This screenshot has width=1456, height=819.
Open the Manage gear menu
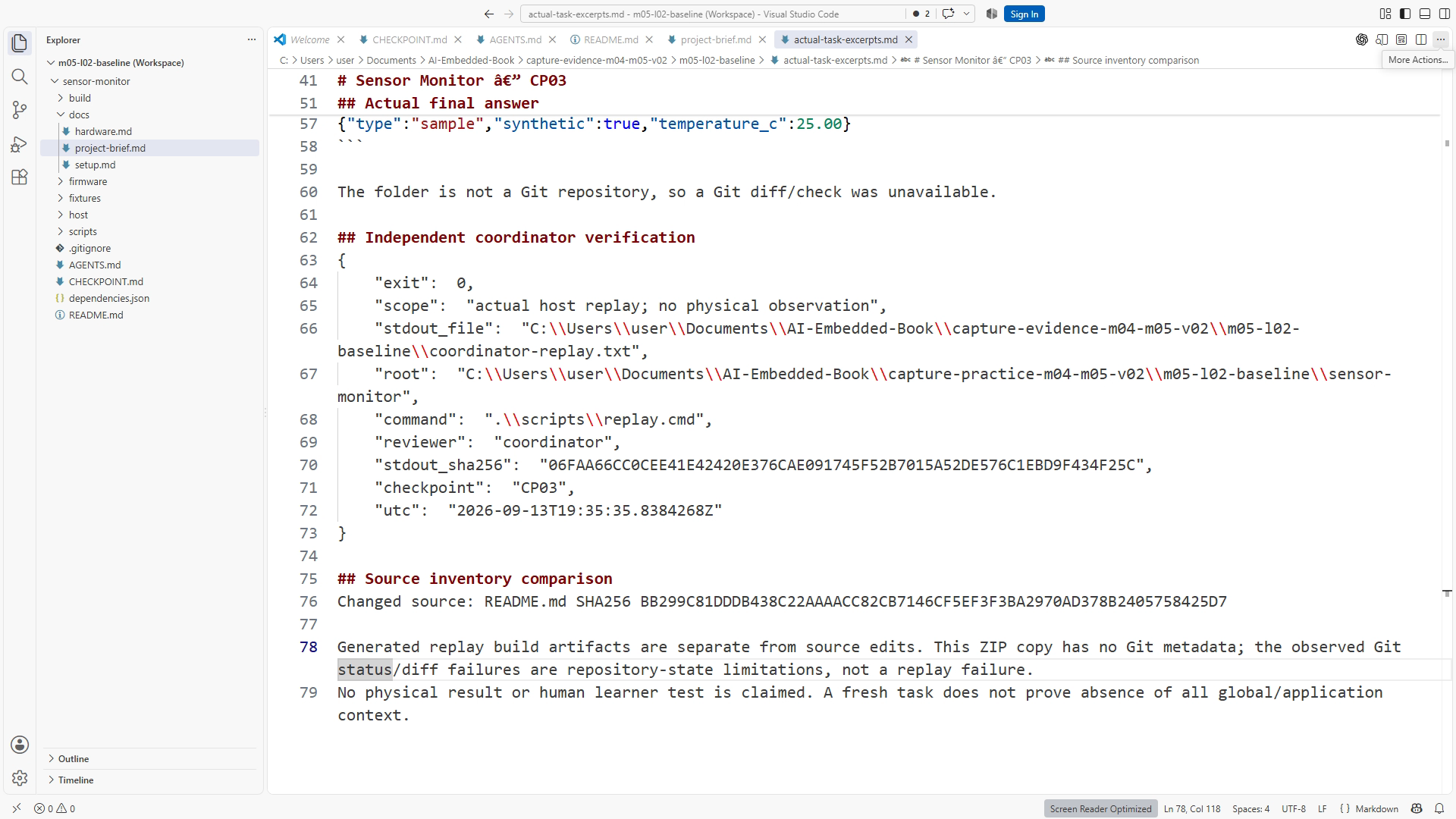click(20, 778)
